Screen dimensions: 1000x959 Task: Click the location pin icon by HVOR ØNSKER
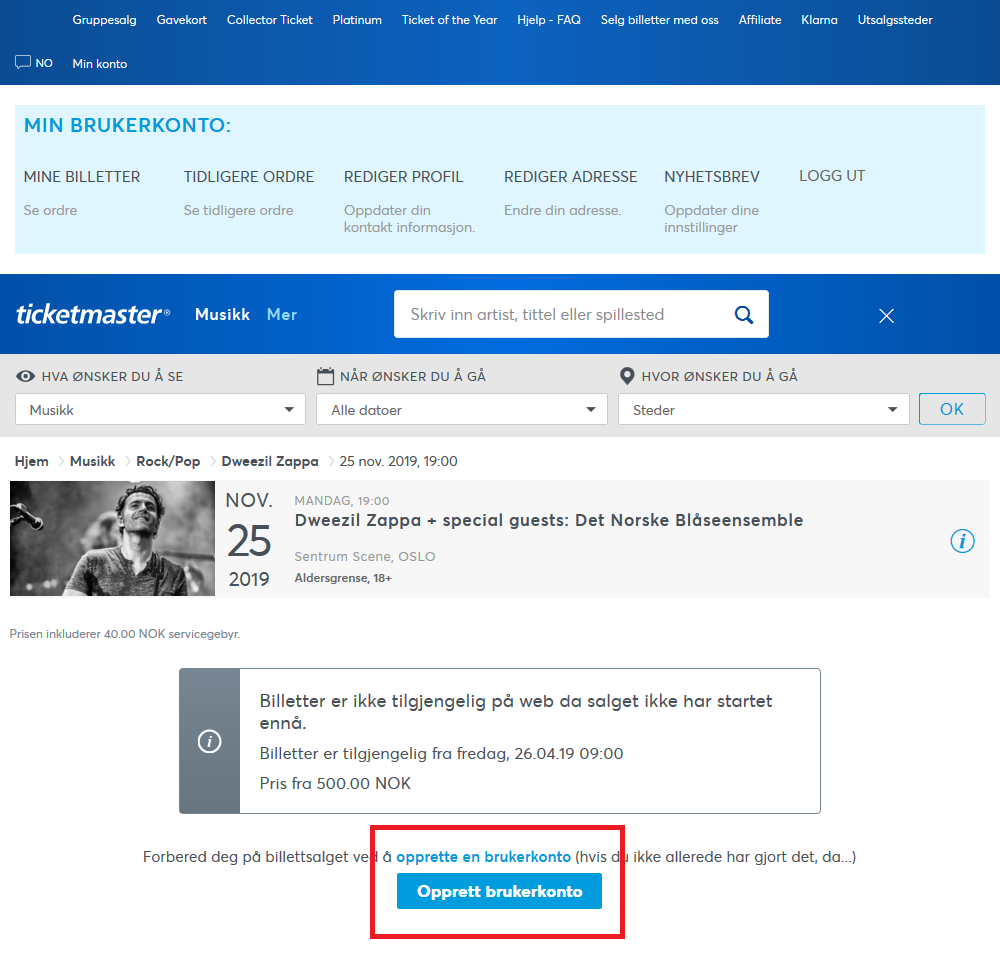[627, 376]
